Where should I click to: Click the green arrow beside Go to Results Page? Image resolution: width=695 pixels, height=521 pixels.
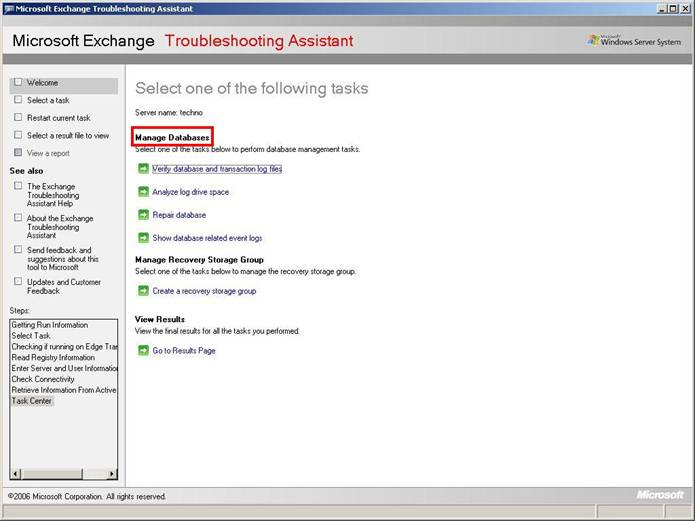143,351
